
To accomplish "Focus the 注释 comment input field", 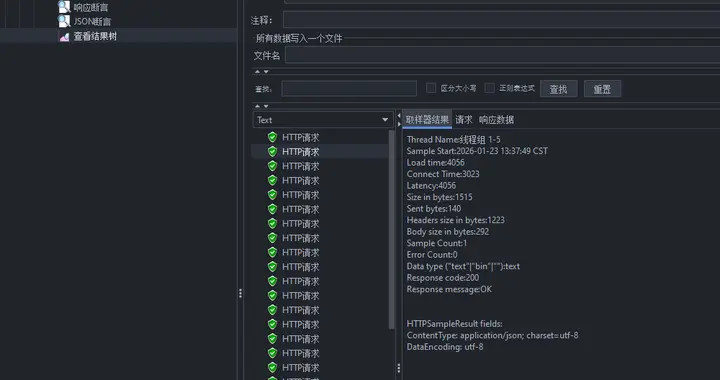I will pyautogui.click(x=501, y=20).
